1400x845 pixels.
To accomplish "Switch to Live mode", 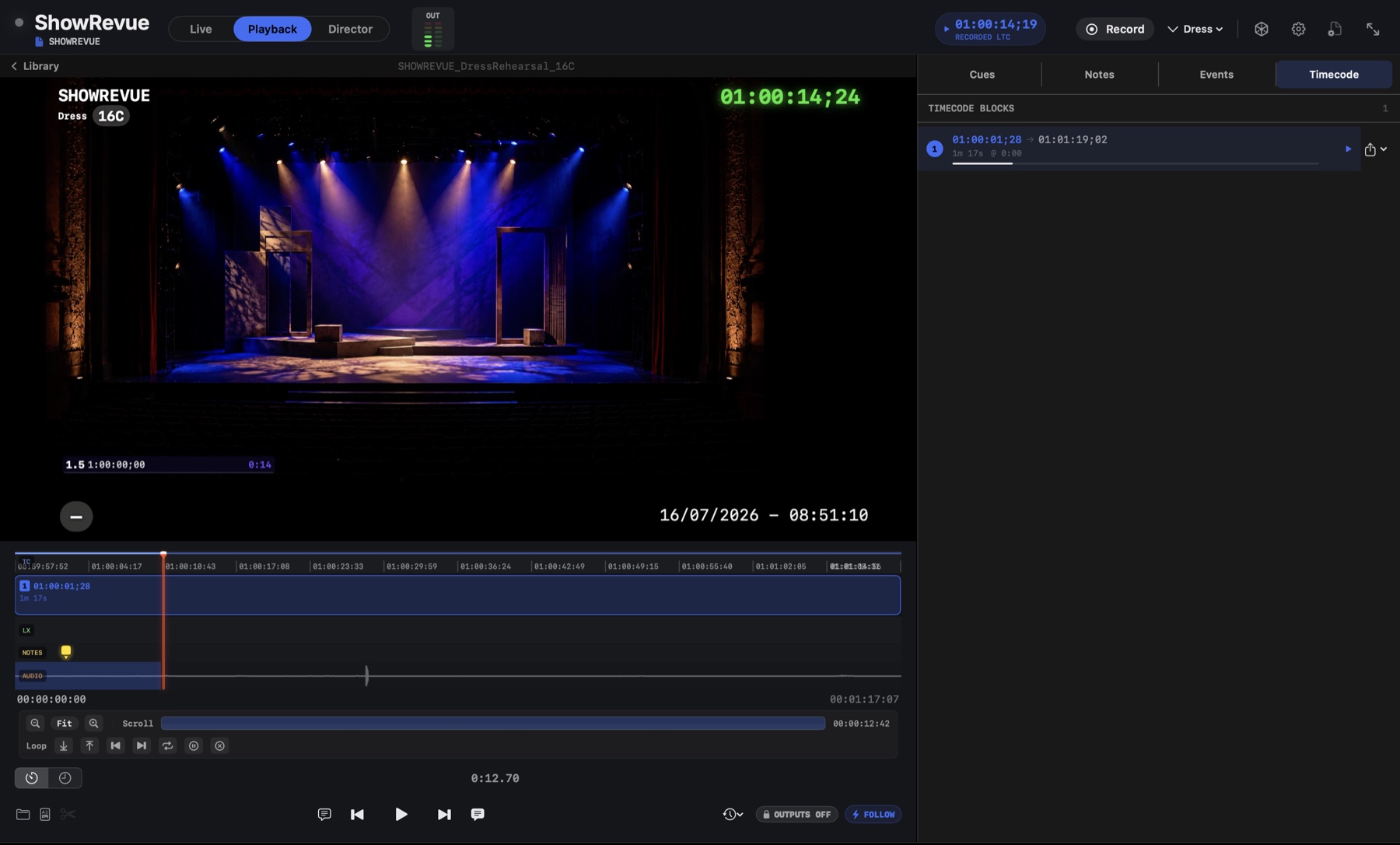I will (201, 29).
